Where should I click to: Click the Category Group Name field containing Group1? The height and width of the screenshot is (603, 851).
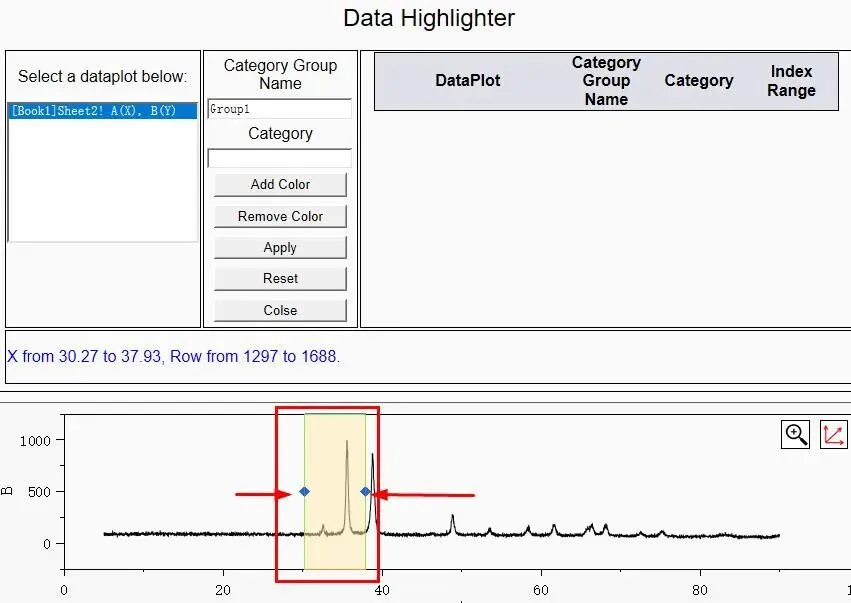click(x=280, y=109)
